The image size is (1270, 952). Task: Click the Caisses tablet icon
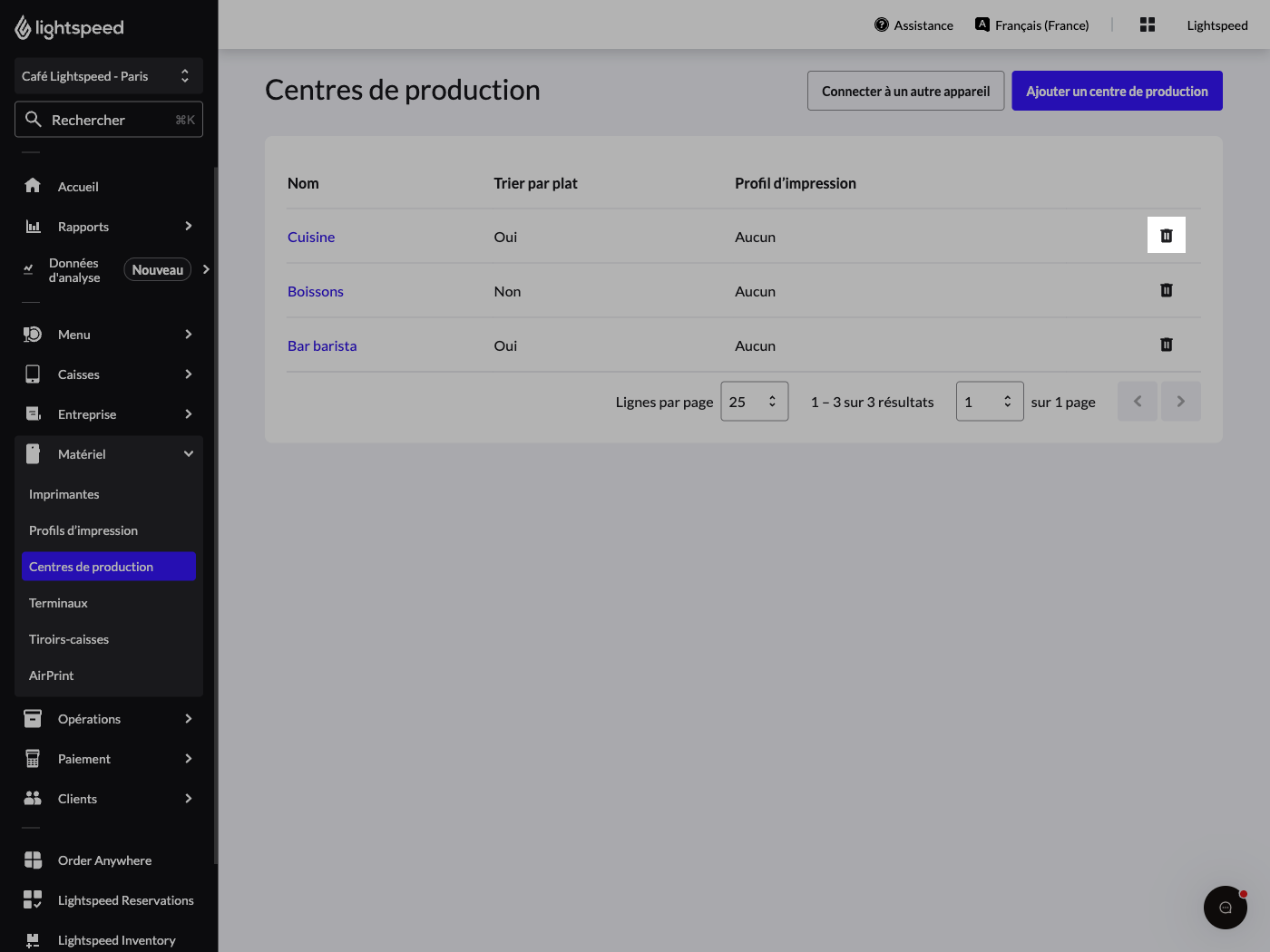(x=33, y=374)
